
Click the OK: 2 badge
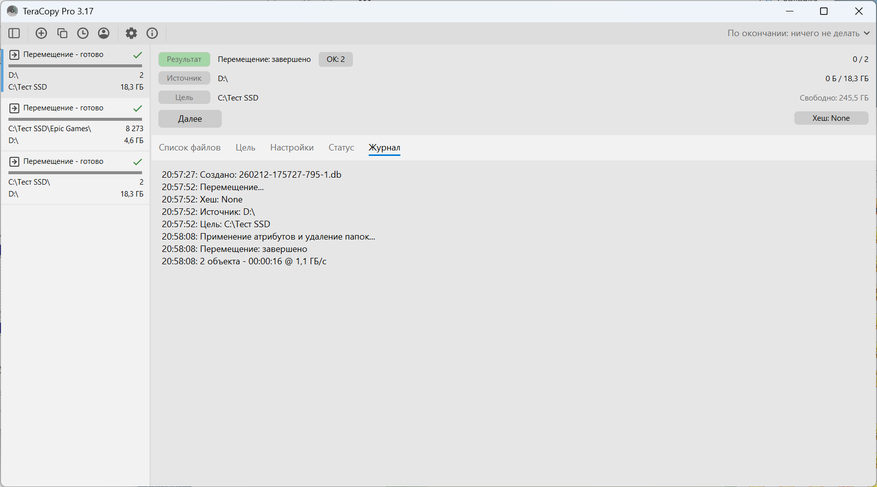[336, 59]
